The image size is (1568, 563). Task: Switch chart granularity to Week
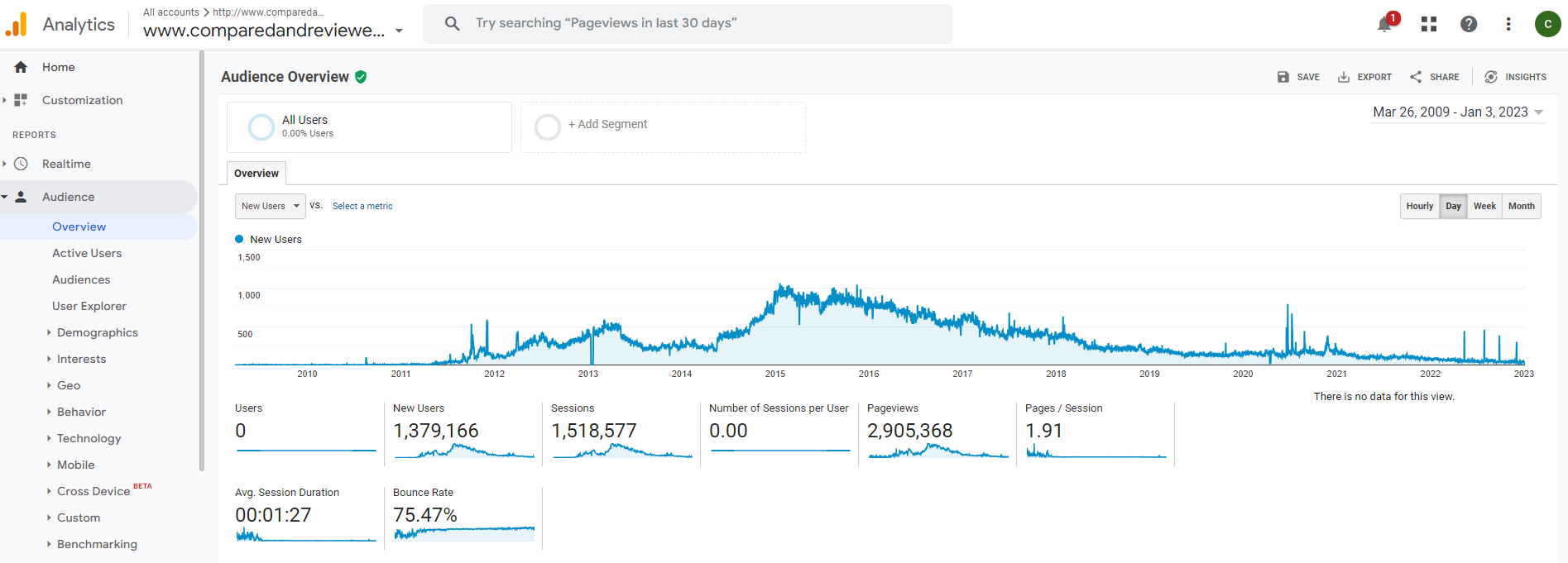pos(1484,206)
